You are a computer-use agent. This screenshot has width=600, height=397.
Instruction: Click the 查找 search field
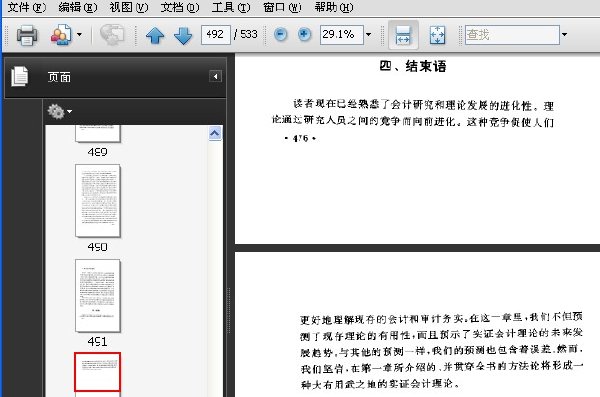point(512,35)
